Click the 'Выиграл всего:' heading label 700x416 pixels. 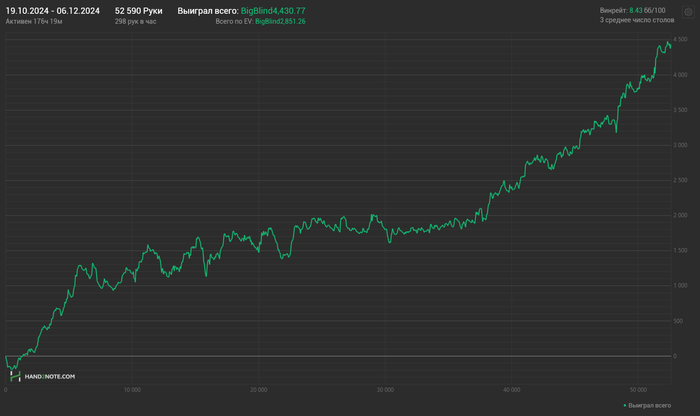pos(208,11)
